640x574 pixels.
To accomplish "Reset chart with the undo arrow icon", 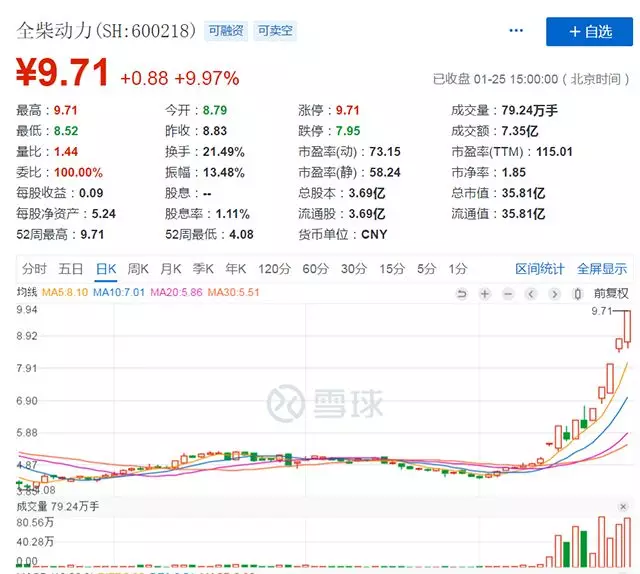I will pyautogui.click(x=462, y=294).
